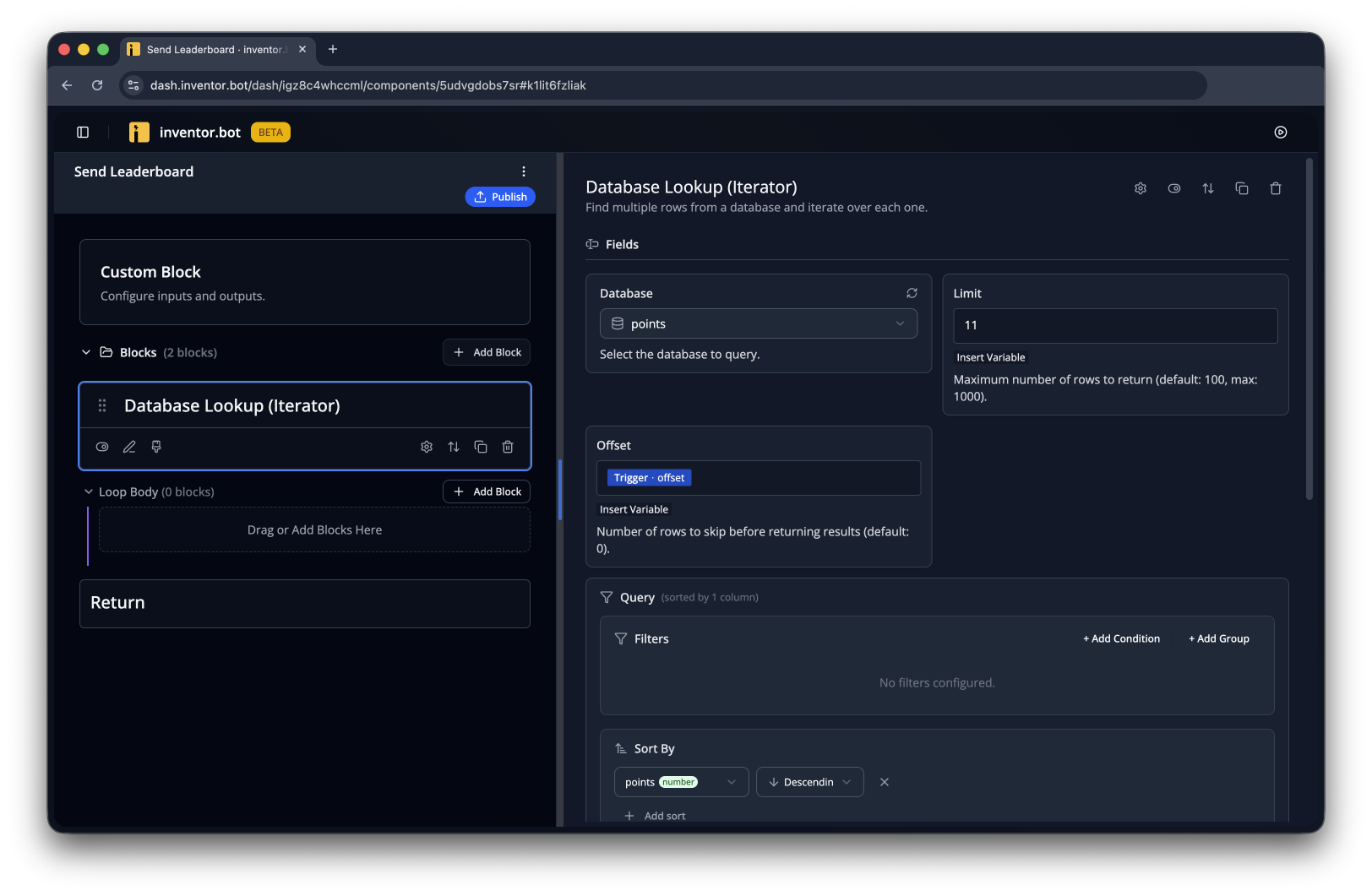The image size is (1372, 896).
Task: Click the play/run icon in header
Action: click(x=1281, y=132)
